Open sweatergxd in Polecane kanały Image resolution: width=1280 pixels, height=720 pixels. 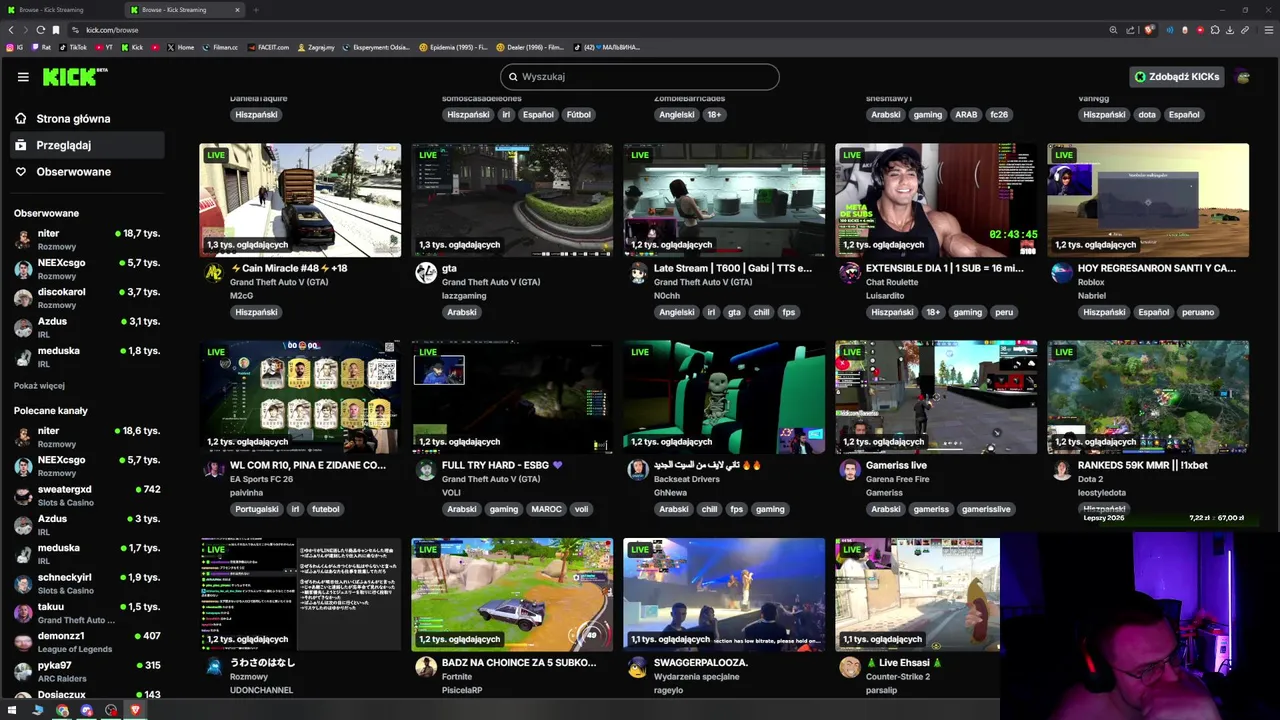click(87, 495)
